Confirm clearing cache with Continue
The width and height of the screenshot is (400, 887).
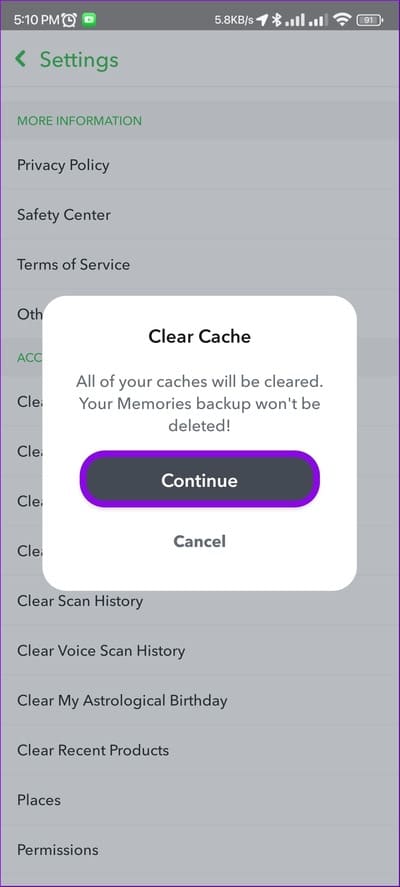[x=200, y=480]
